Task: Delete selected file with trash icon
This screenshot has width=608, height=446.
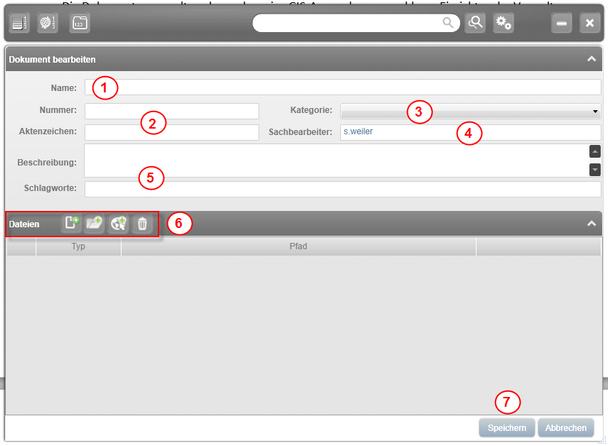Action: pyautogui.click(x=142, y=224)
